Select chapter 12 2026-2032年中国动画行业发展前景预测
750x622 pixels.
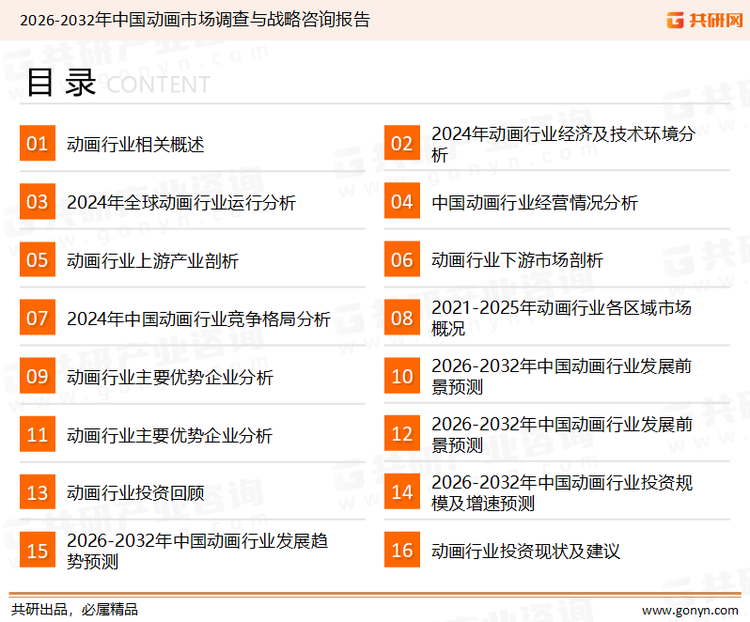tap(562, 434)
